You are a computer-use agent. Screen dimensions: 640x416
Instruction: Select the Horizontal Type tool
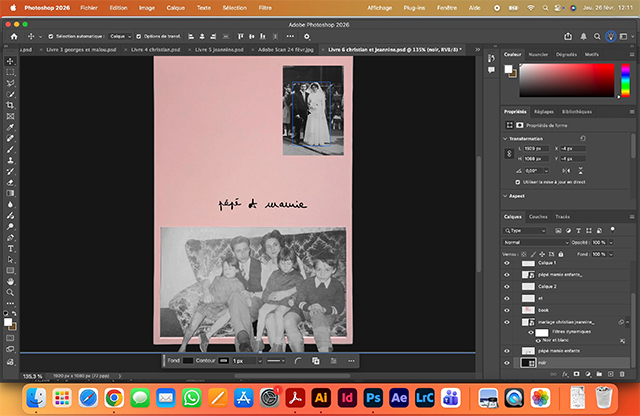[11, 249]
